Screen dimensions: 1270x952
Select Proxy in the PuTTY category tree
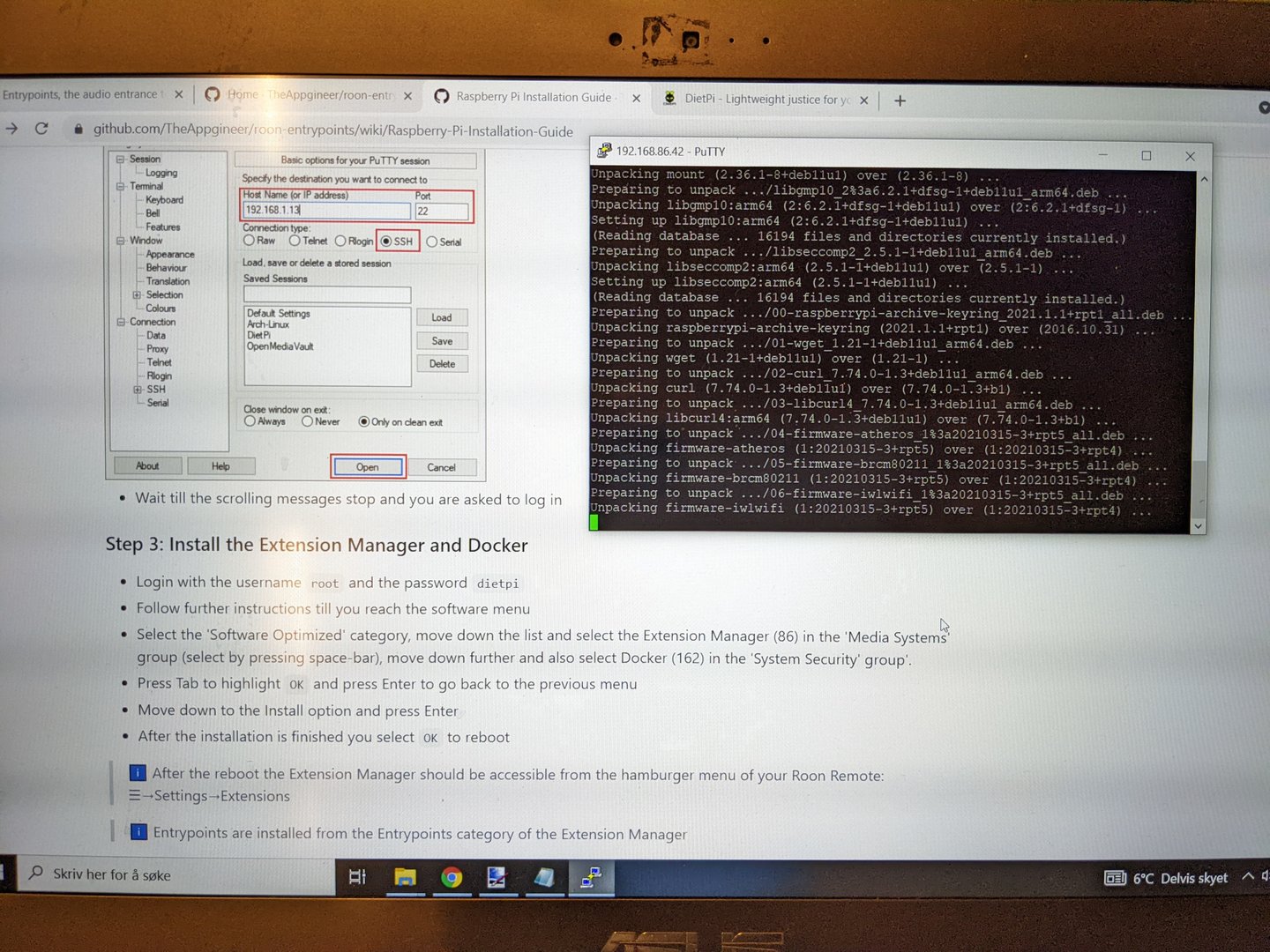coord(157,348)
